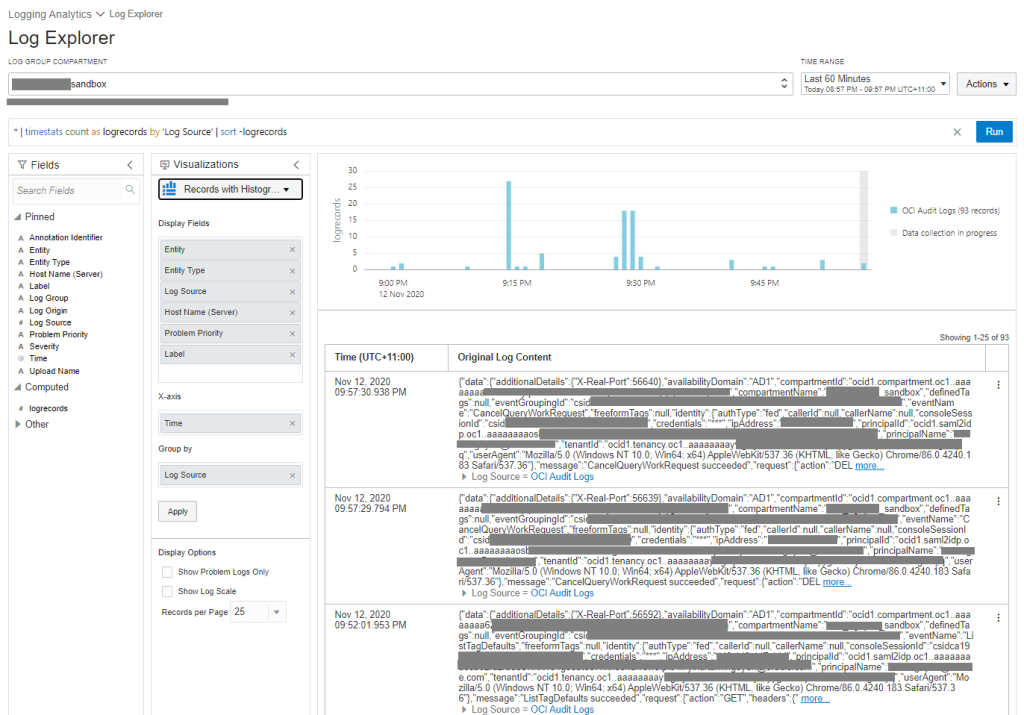This screenshot has height=715, width=1024.
Task: Click the OCI Audit Logs legend color swatch
Action: point(893,211)
